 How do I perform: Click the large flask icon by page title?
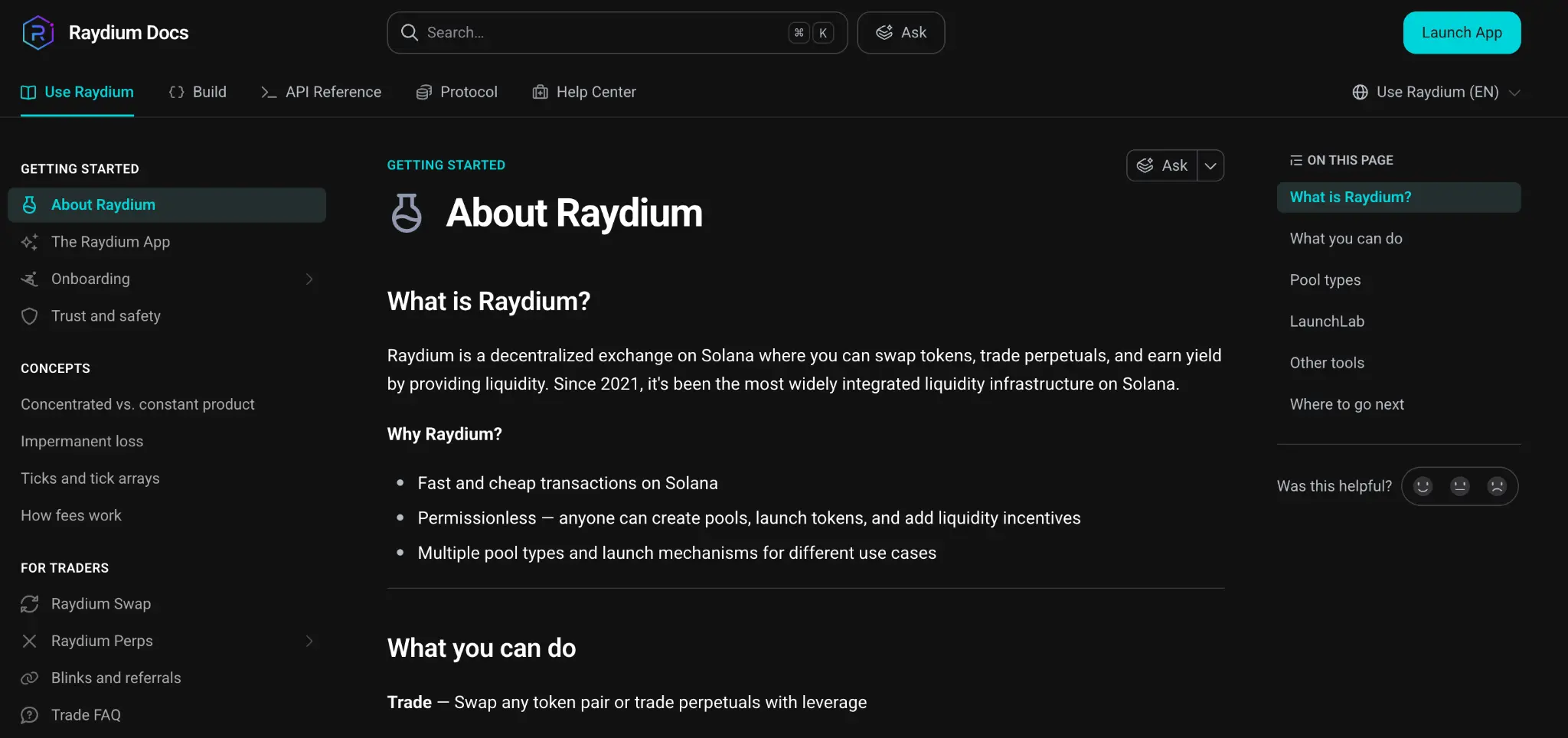coord(407,213)
